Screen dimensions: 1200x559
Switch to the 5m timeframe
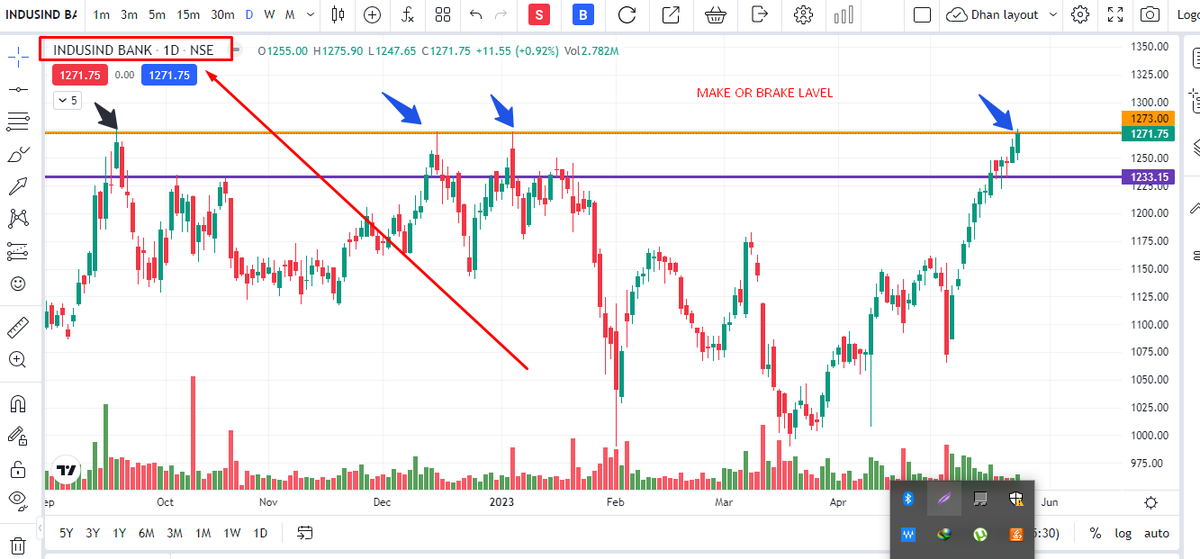(x=157, y=15)
